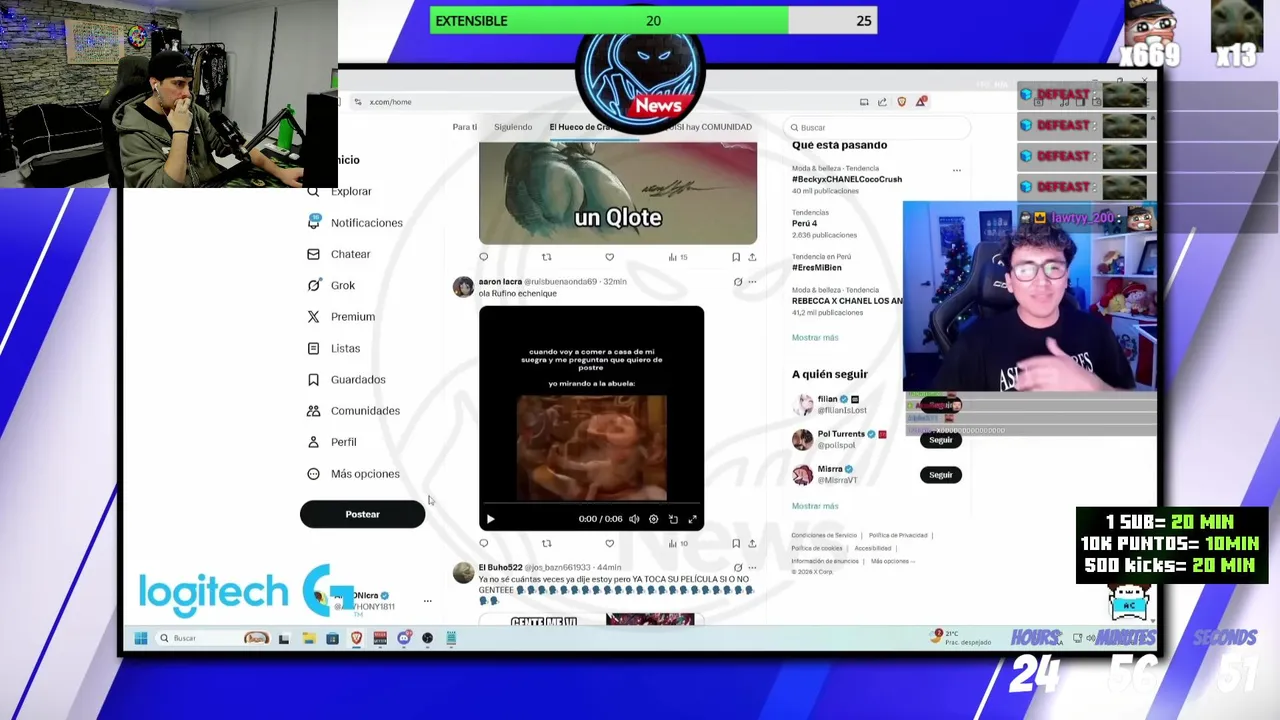Expand footer 'Más opciones' link

(x=891, y=561)
